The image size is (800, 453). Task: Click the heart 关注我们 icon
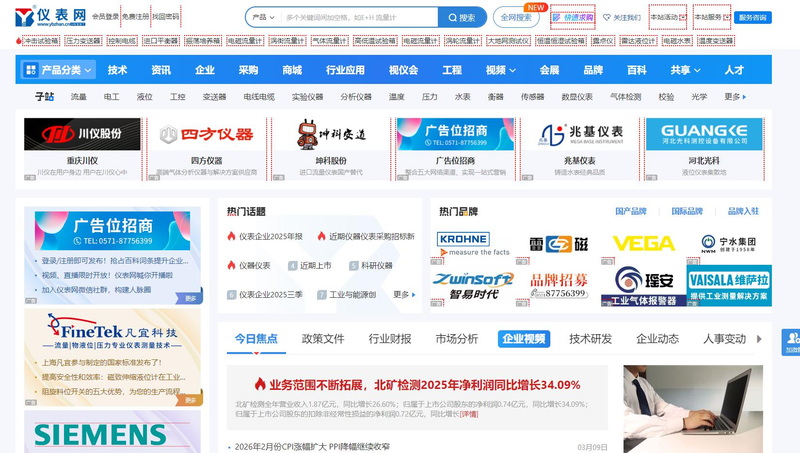(607, 17)
